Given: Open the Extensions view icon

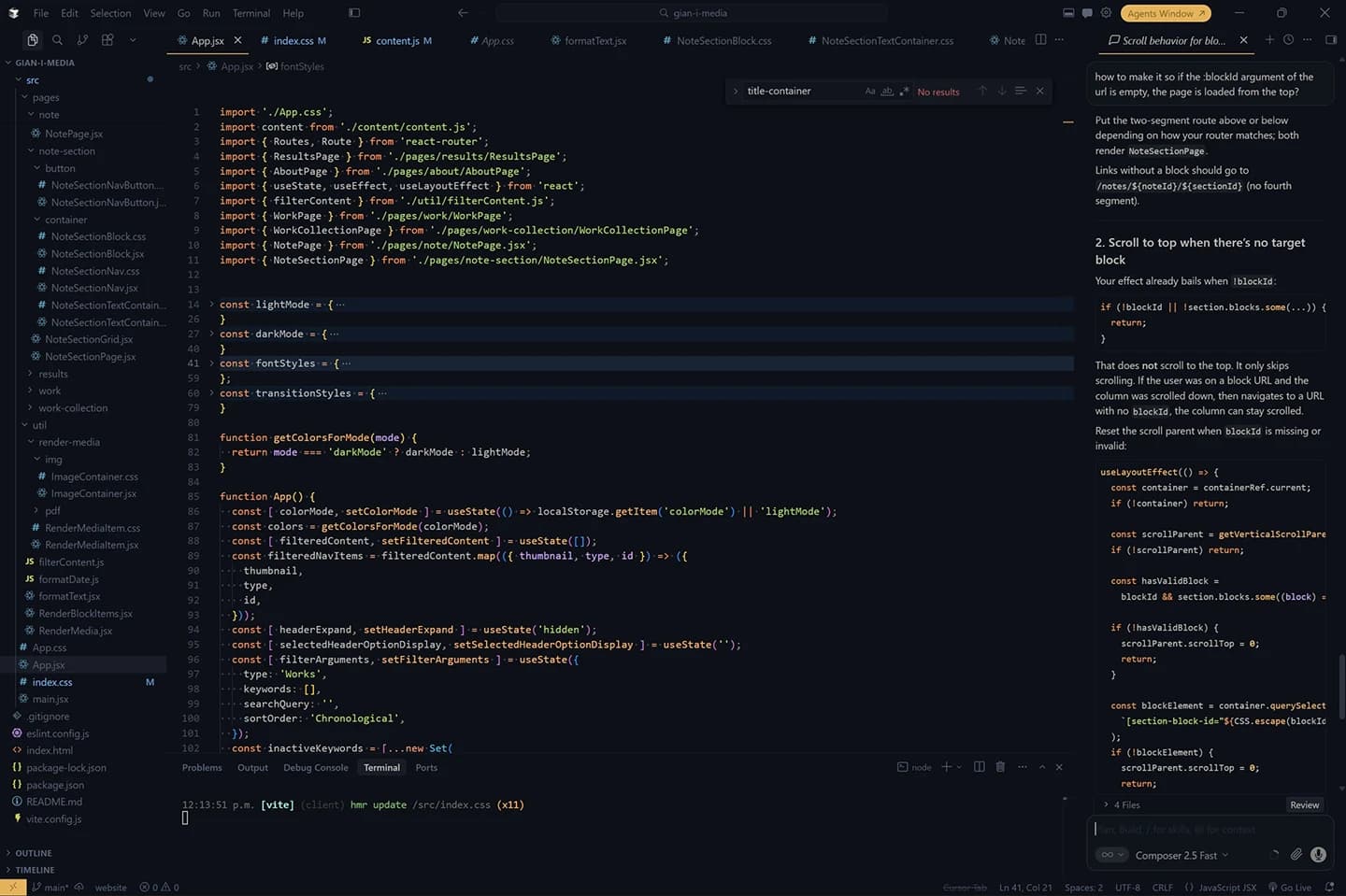Looking at the screenshot, I should 107,40.
